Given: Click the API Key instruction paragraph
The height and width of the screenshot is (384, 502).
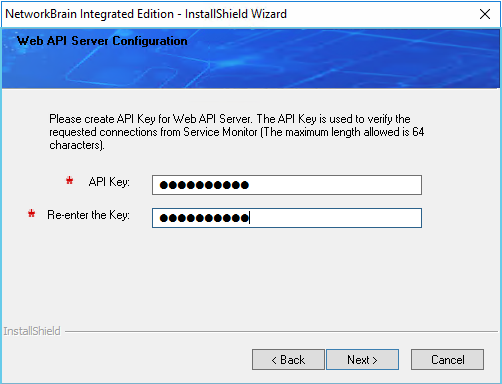Looking at the screenshot, I should coord(237,132).
